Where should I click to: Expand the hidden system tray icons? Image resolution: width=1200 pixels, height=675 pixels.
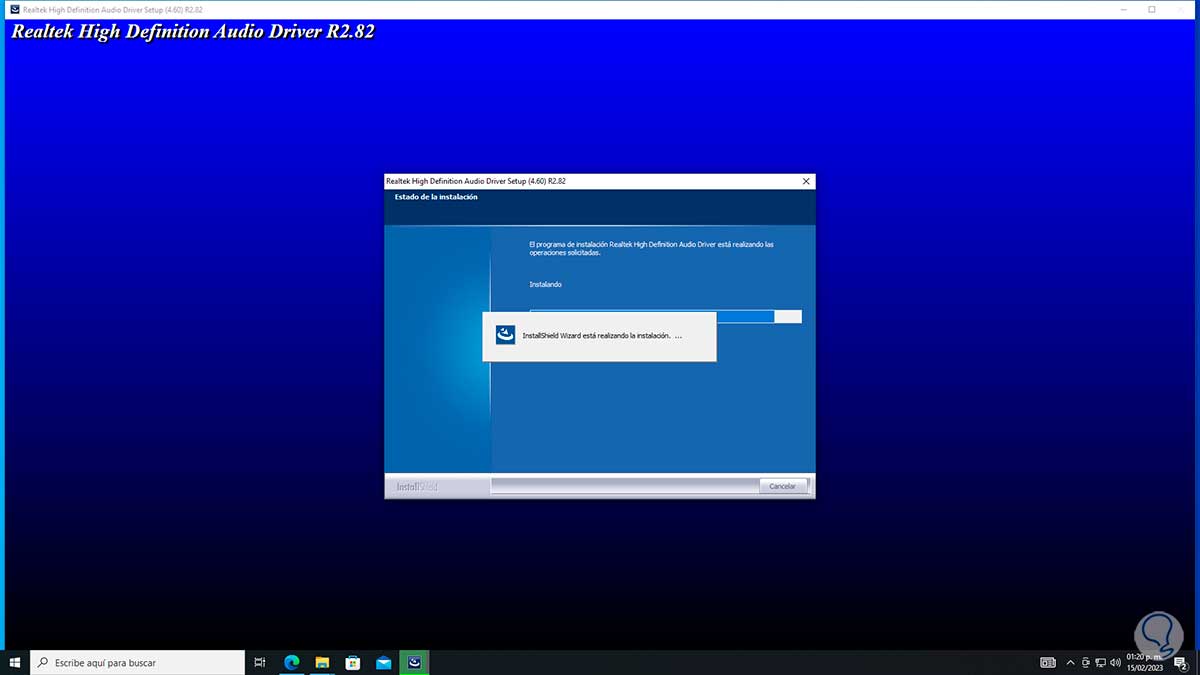click(x=1071, y=662)
